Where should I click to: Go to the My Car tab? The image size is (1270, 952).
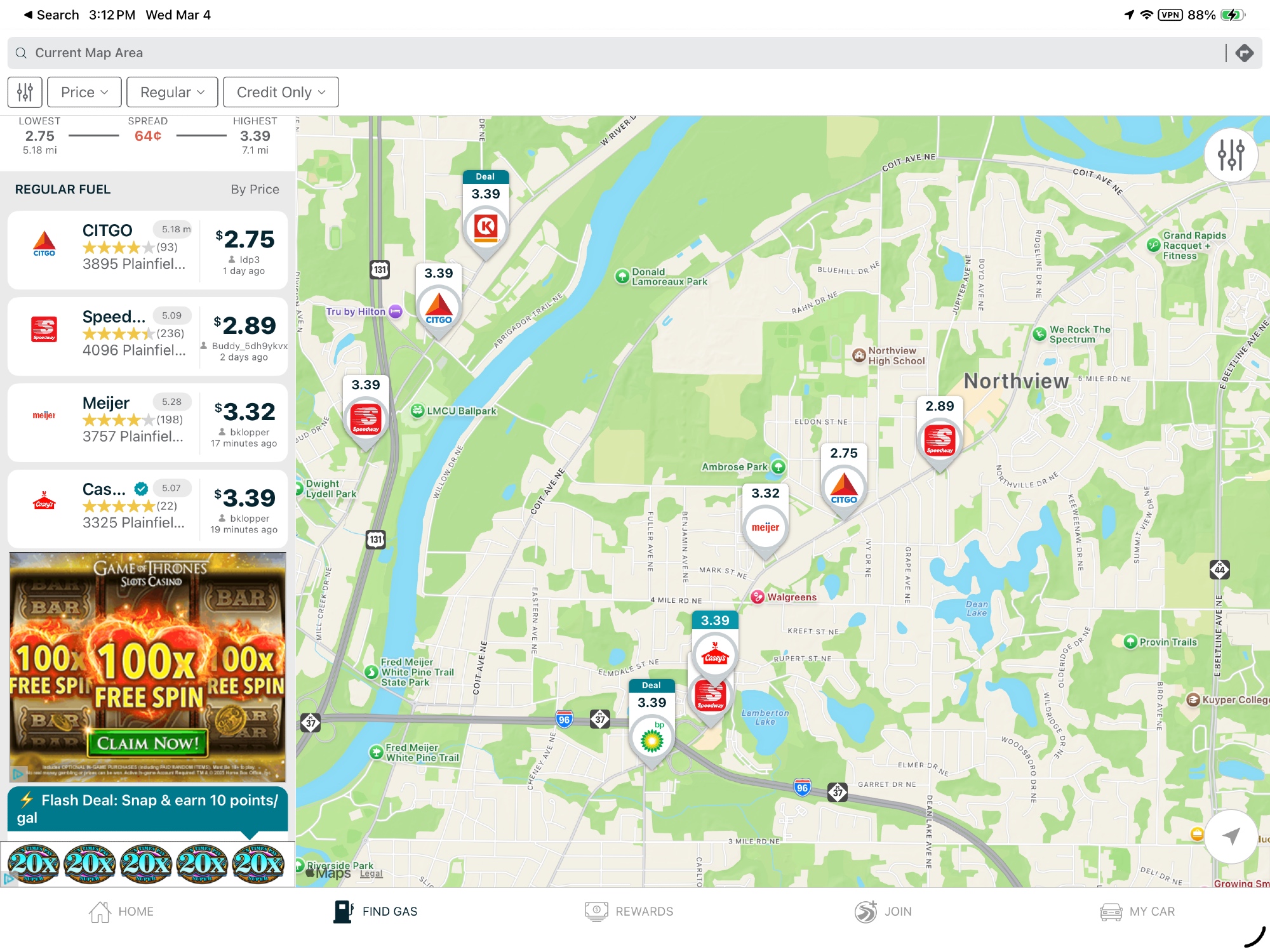pos(1137,911)
